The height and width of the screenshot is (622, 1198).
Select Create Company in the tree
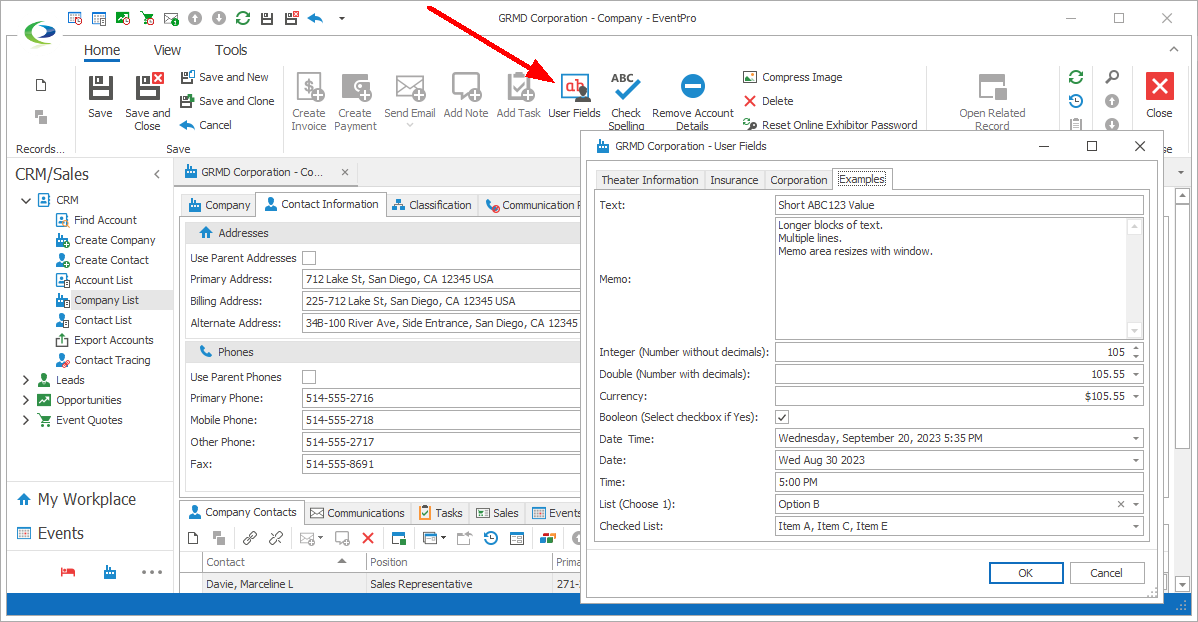[x=105, y=240]
